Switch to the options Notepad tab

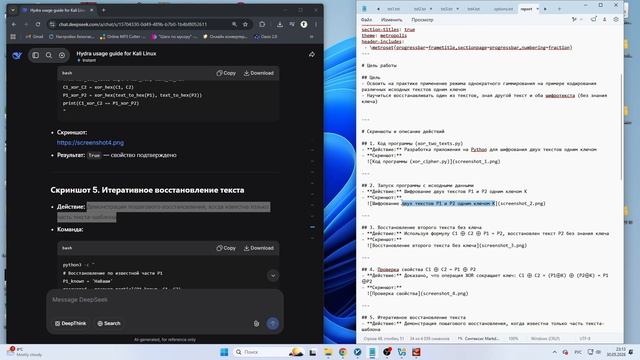[503, 9]
